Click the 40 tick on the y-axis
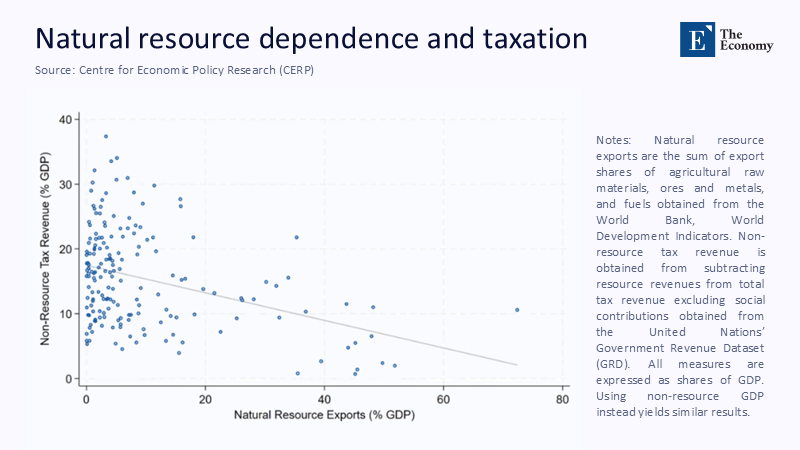800x450 pixels. [x=67, y=120]
